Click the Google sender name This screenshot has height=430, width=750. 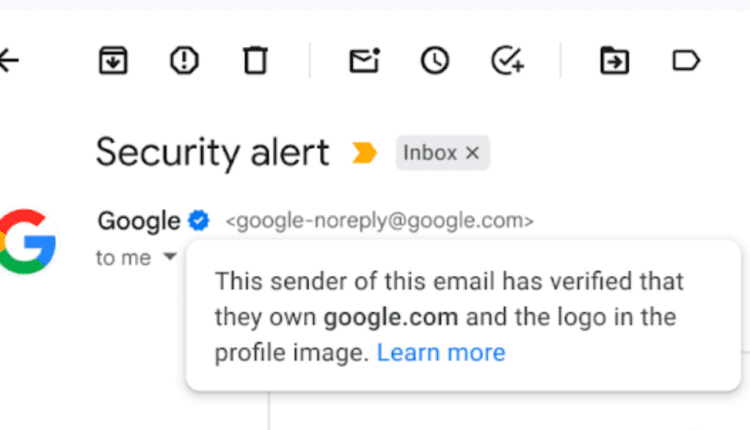[138, 220]
